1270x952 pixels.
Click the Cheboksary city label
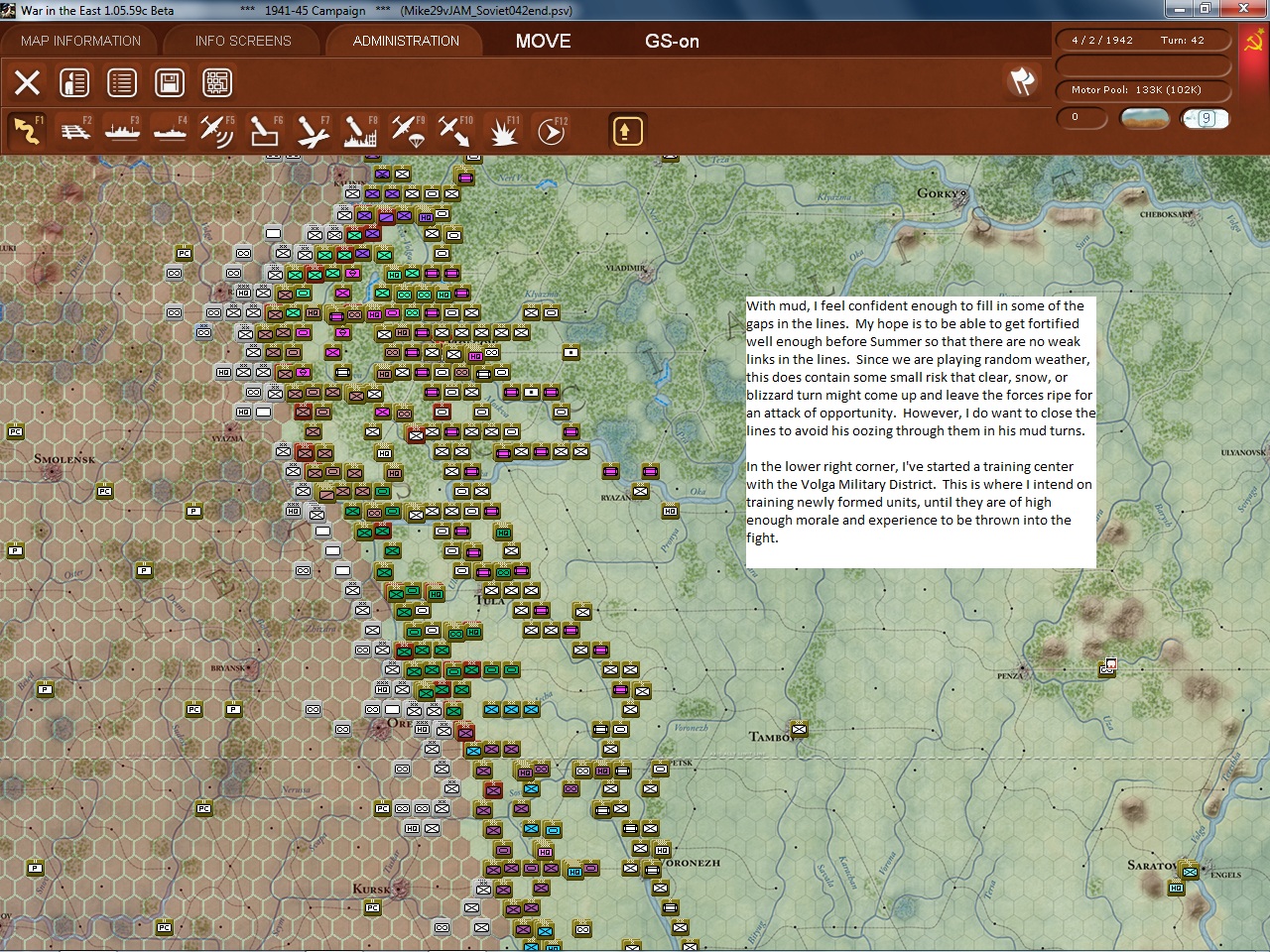click(x=1166, y=214)
